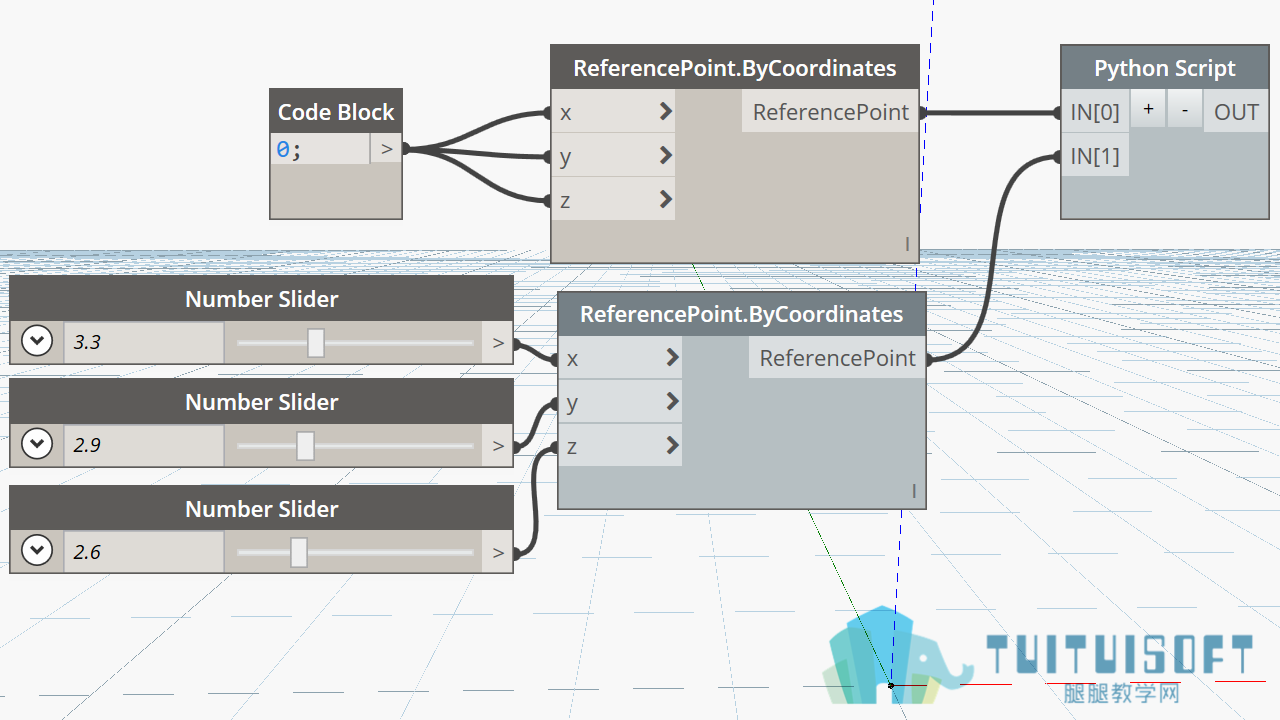Click y input of the slider-fed ReferencePoint node
Screen dimensions: 1280x720
click(620, 402)
